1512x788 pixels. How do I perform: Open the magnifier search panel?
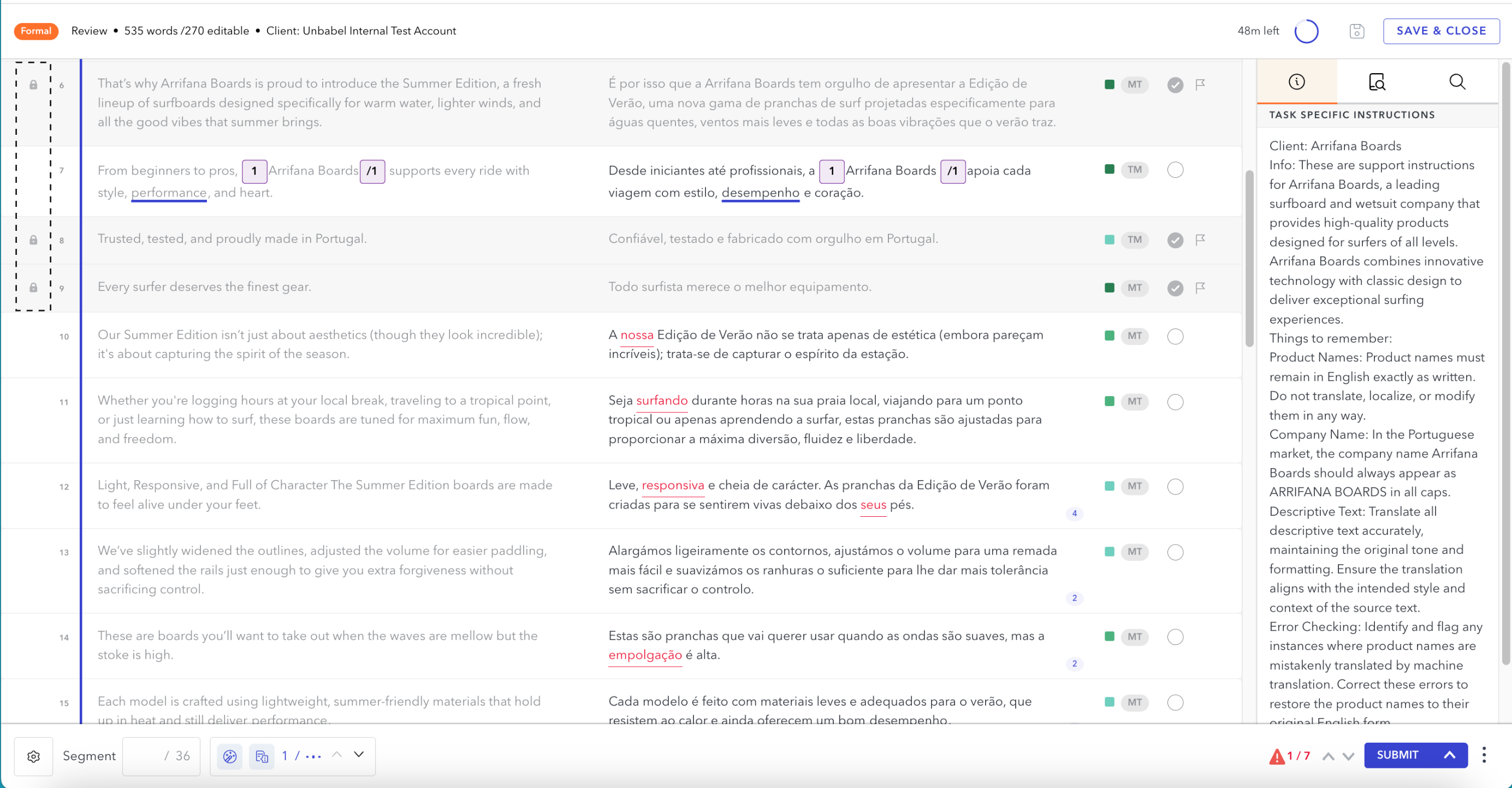pyautogui.click(x=1457, y=81)
